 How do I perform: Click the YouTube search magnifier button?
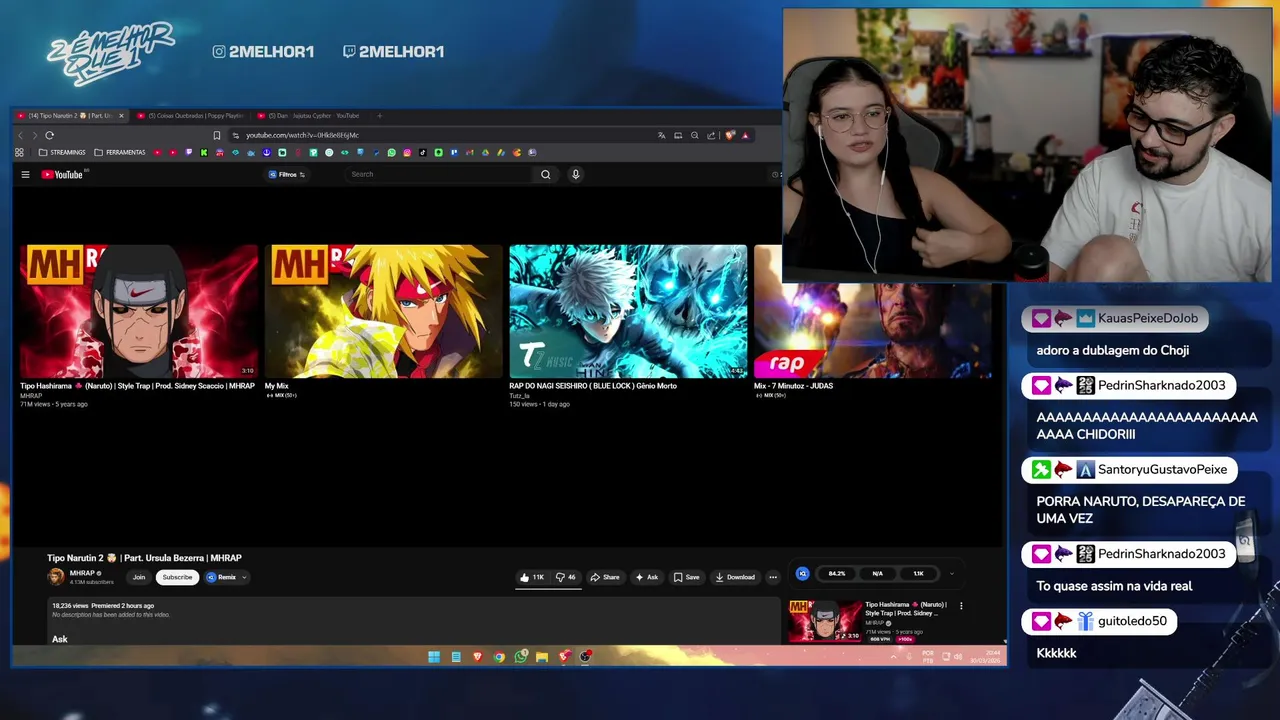(545, 174)
